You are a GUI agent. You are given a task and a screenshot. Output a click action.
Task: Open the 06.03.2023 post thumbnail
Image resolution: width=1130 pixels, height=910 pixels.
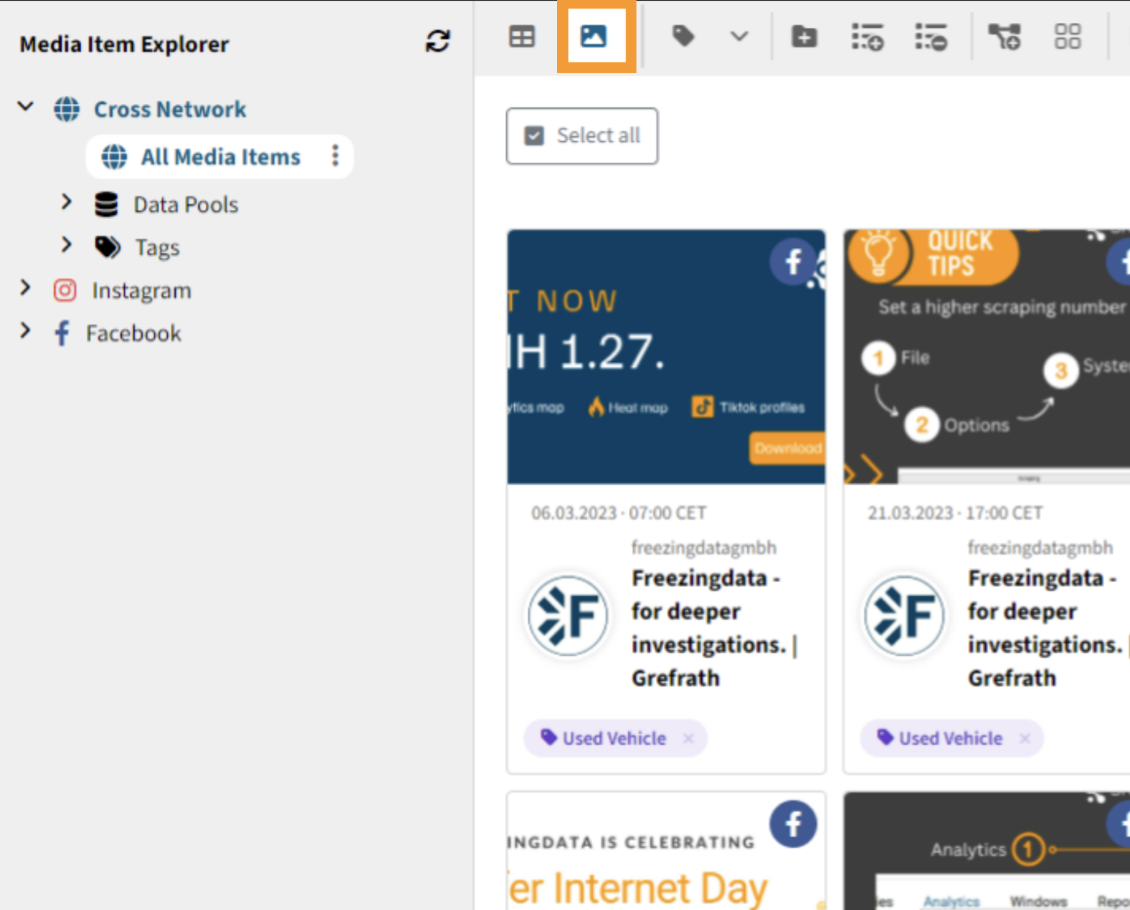[666, 357]
